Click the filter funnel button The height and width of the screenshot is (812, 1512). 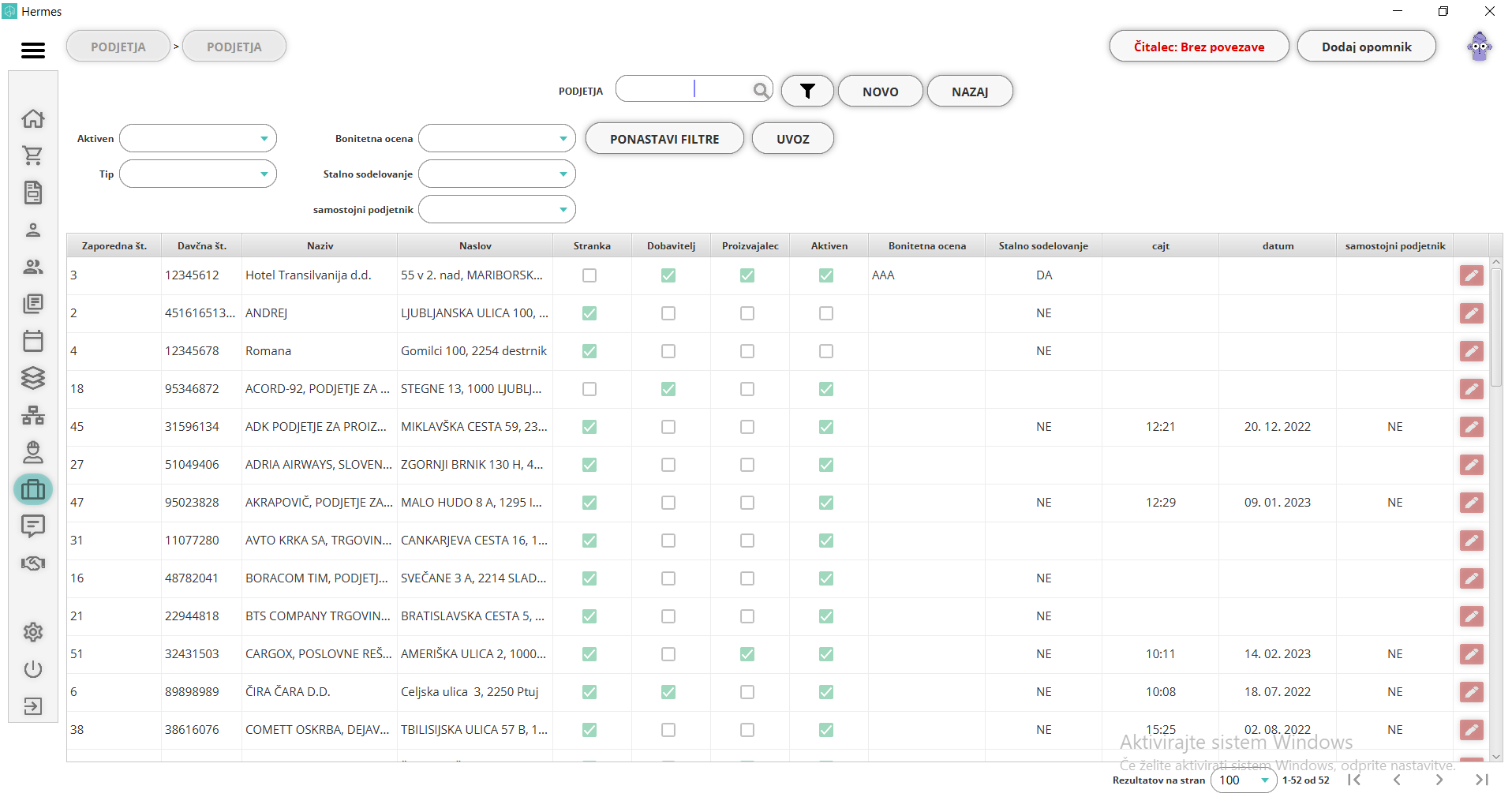pyautogui.click(x=807, y=92)
